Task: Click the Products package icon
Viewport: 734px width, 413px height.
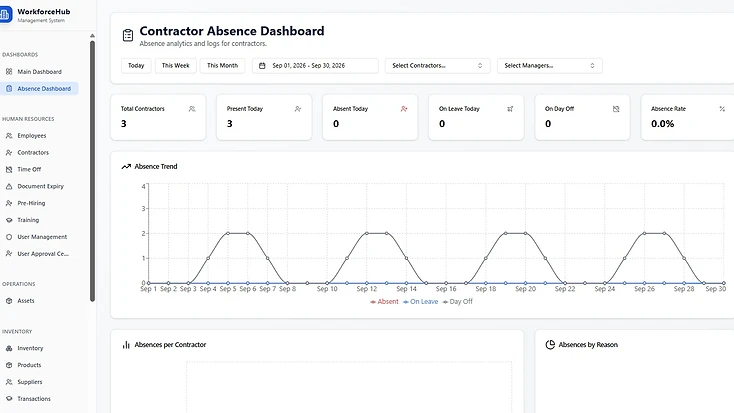Action: click(x=9, y=365)
